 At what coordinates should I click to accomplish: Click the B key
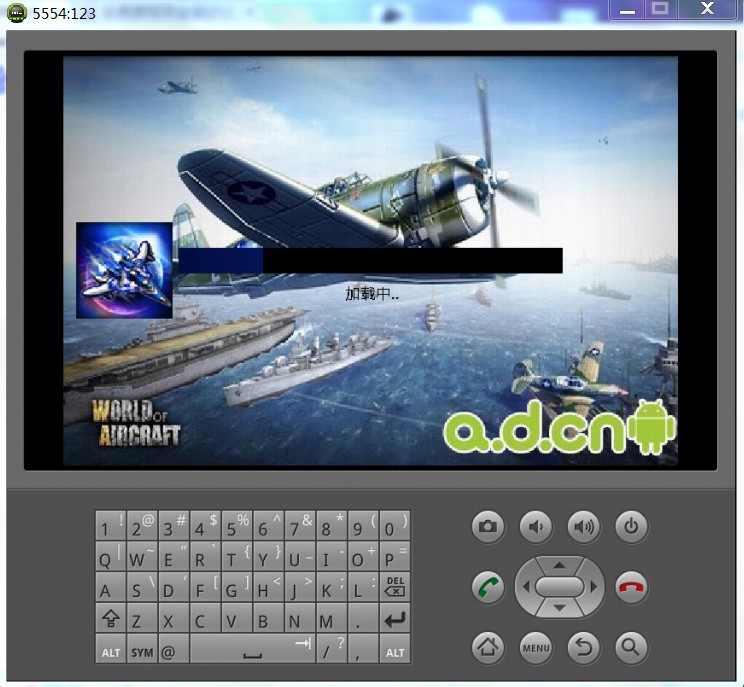269,618
